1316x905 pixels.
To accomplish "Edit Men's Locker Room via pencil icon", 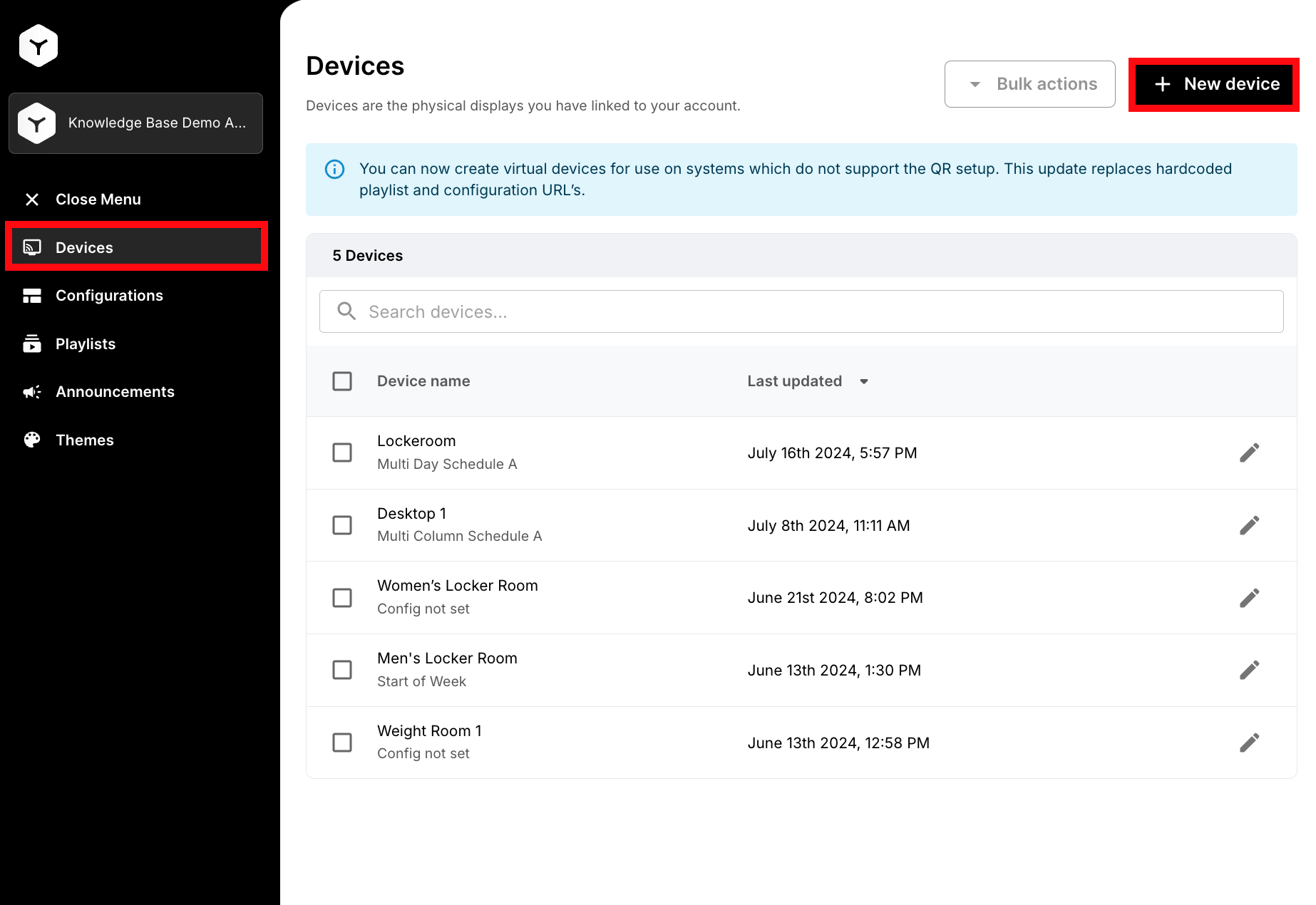I will 1249,670.
